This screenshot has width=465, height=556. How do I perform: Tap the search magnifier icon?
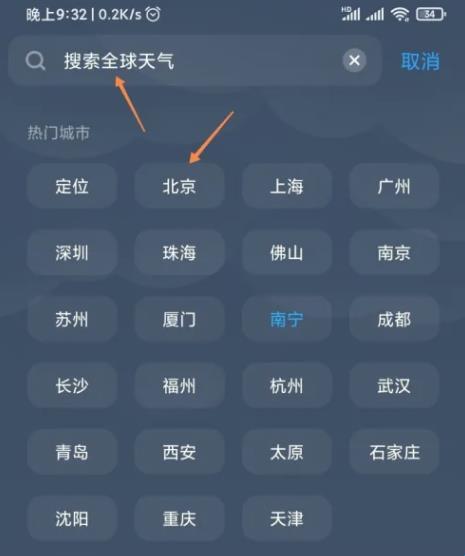point(35,61)
